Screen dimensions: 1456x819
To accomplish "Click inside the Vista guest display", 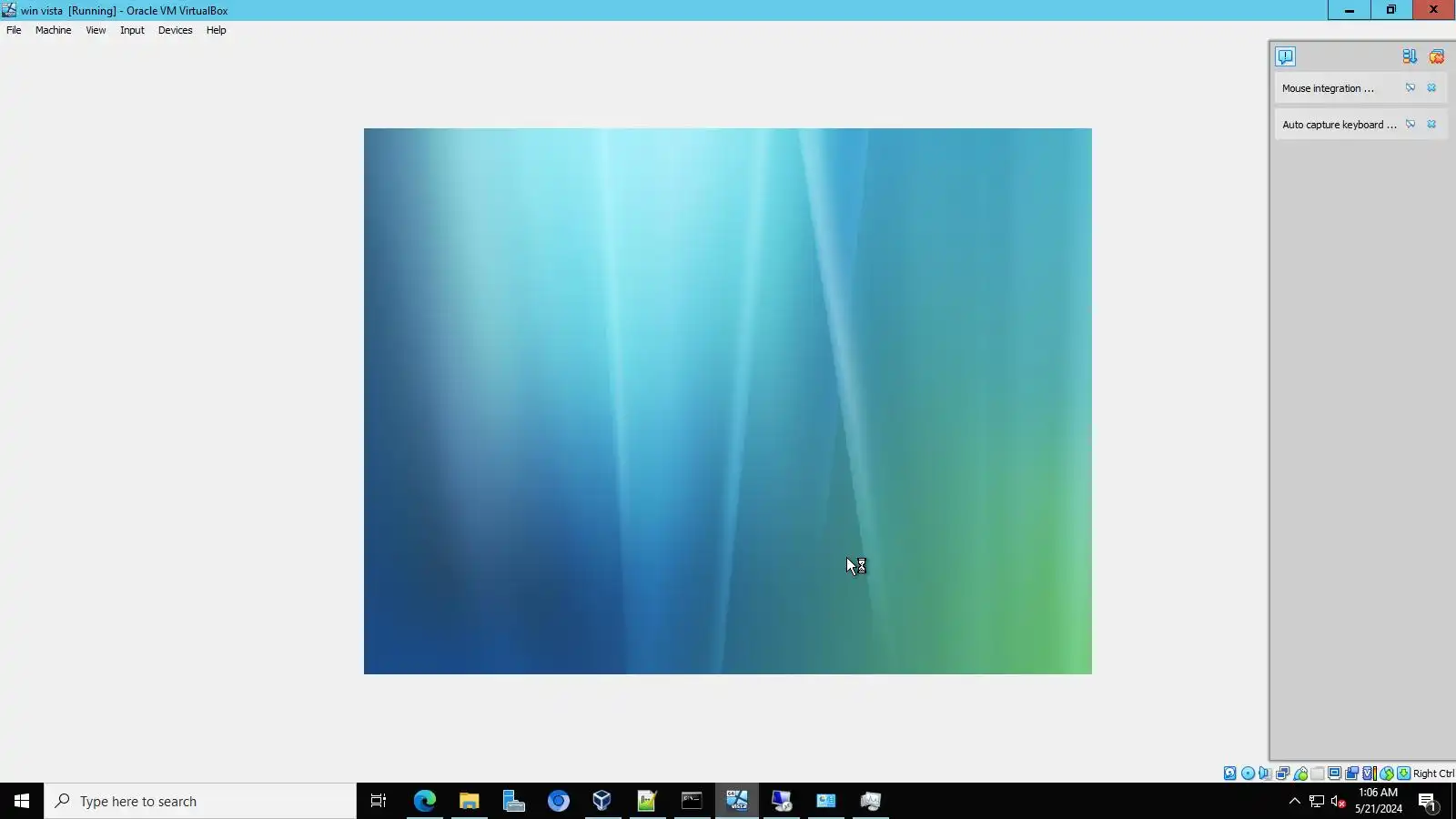I will point(728,401).
